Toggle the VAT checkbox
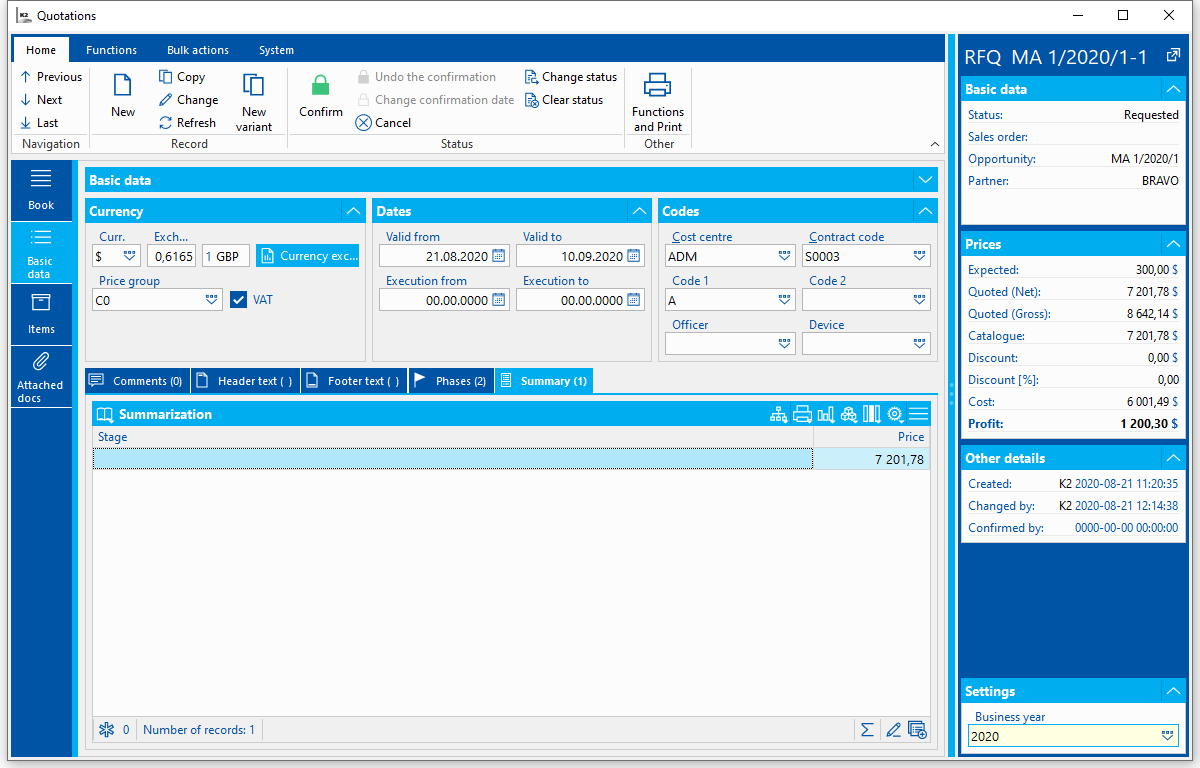The image size is (1200, 768). (238, 299)
